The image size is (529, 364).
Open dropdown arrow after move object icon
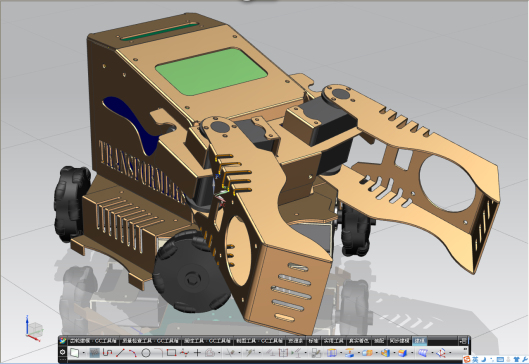tap(450, 353)
